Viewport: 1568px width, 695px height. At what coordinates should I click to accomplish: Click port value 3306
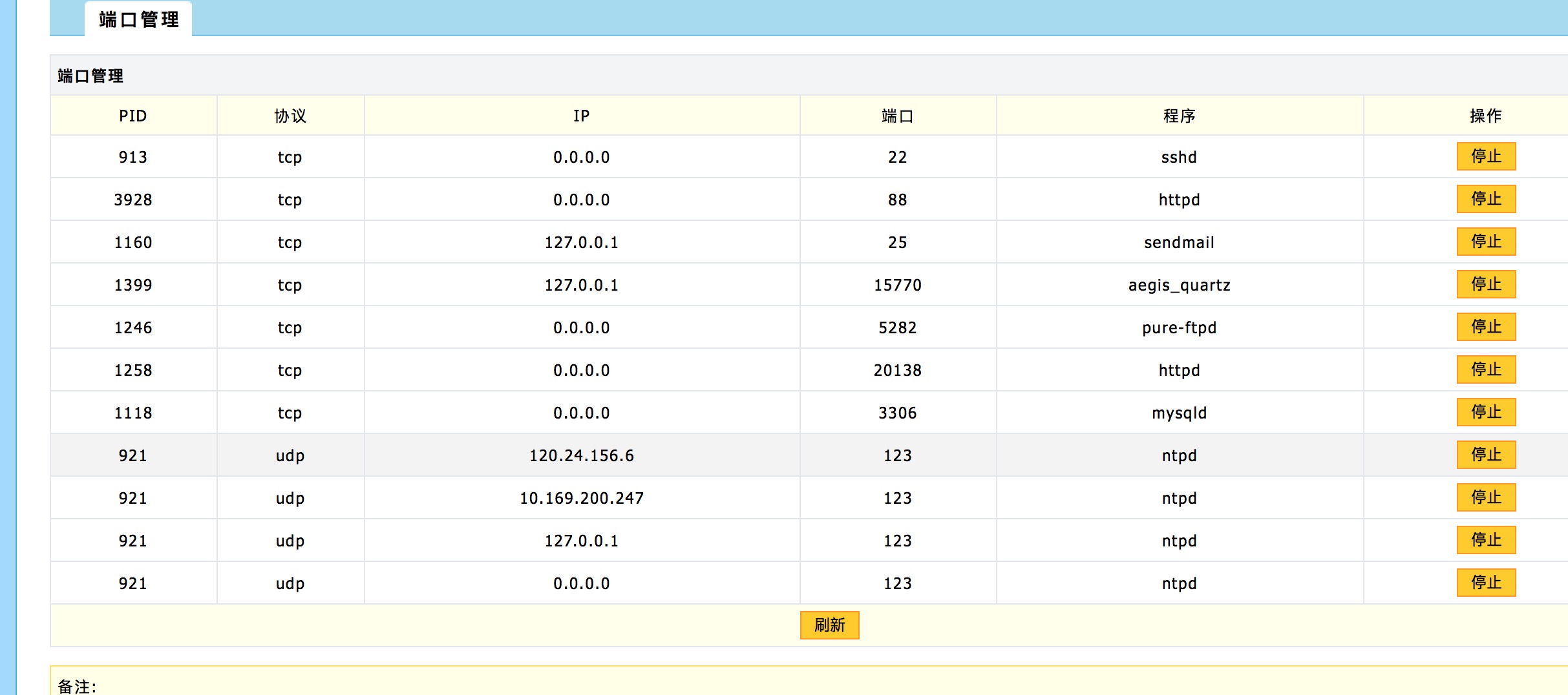[x=898, y=413]
